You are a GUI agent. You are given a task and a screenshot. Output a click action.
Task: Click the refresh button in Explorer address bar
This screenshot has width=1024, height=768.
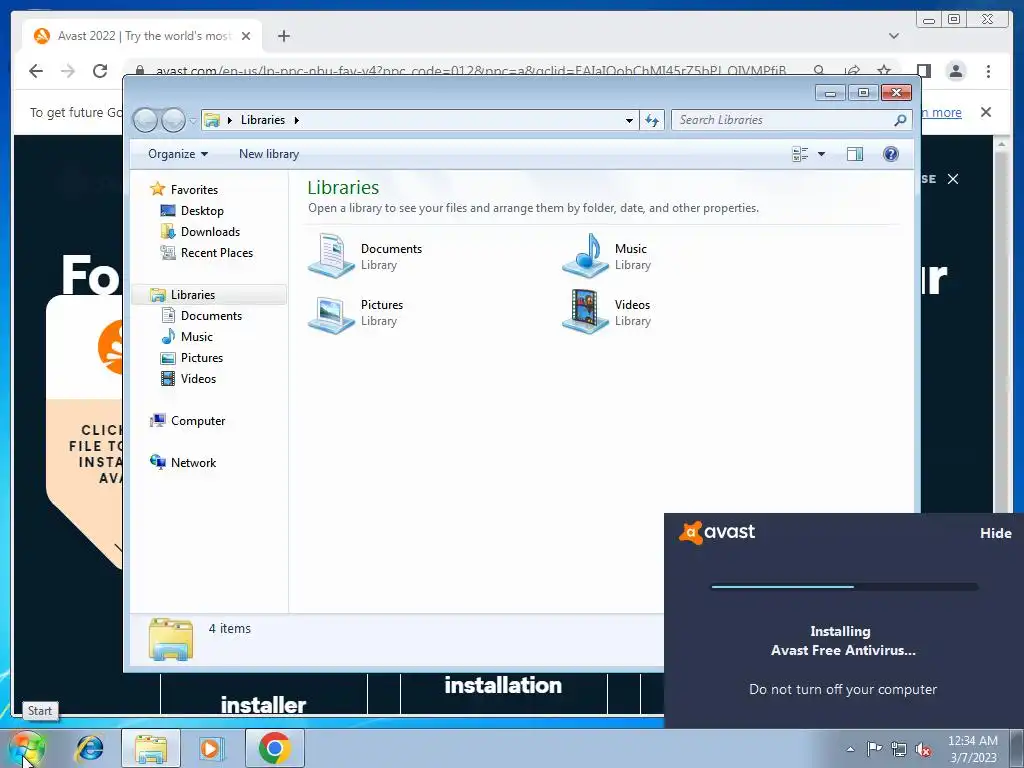(652, 120)
